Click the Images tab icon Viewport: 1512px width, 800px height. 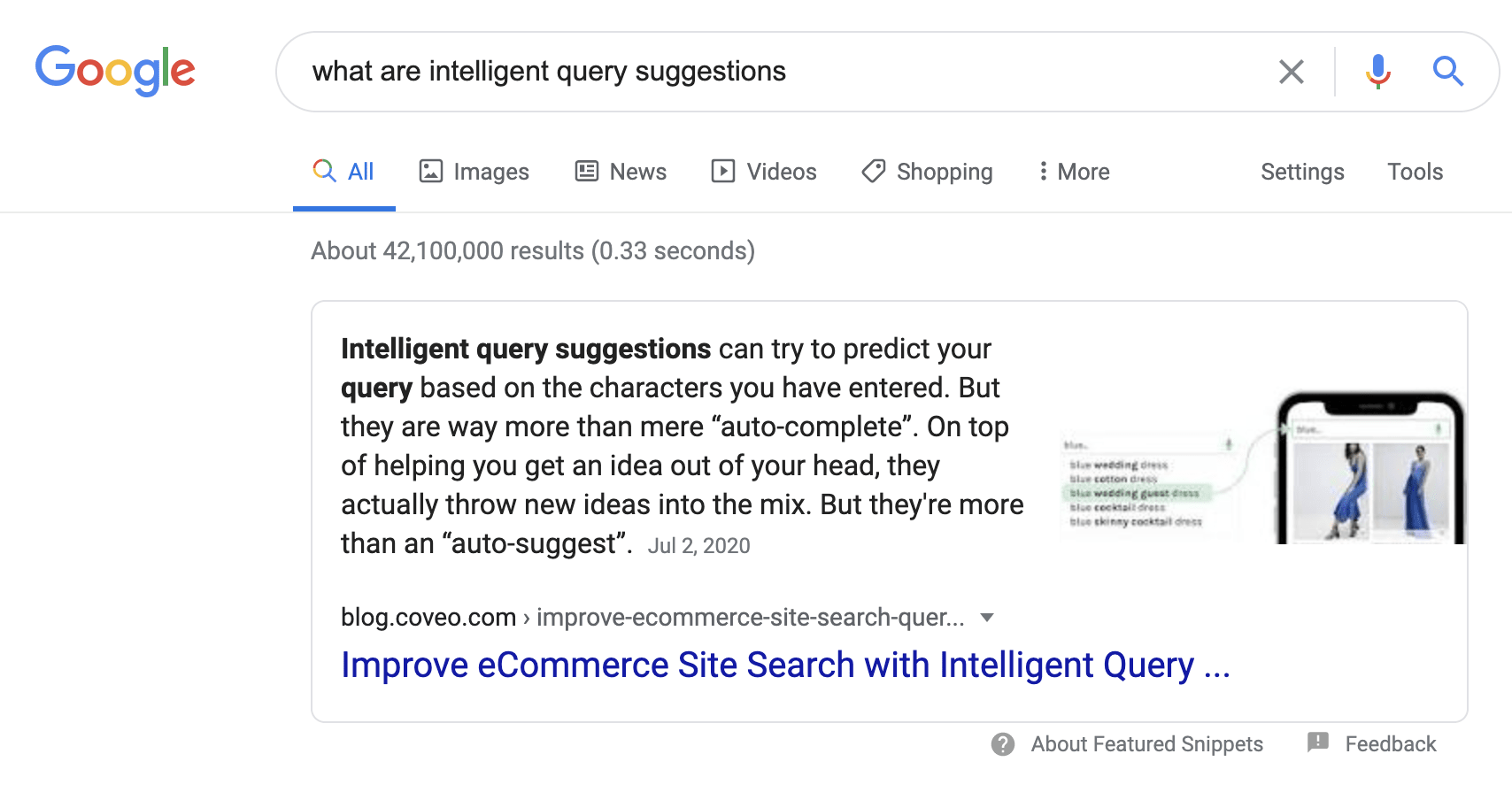[x=430, y=171]
